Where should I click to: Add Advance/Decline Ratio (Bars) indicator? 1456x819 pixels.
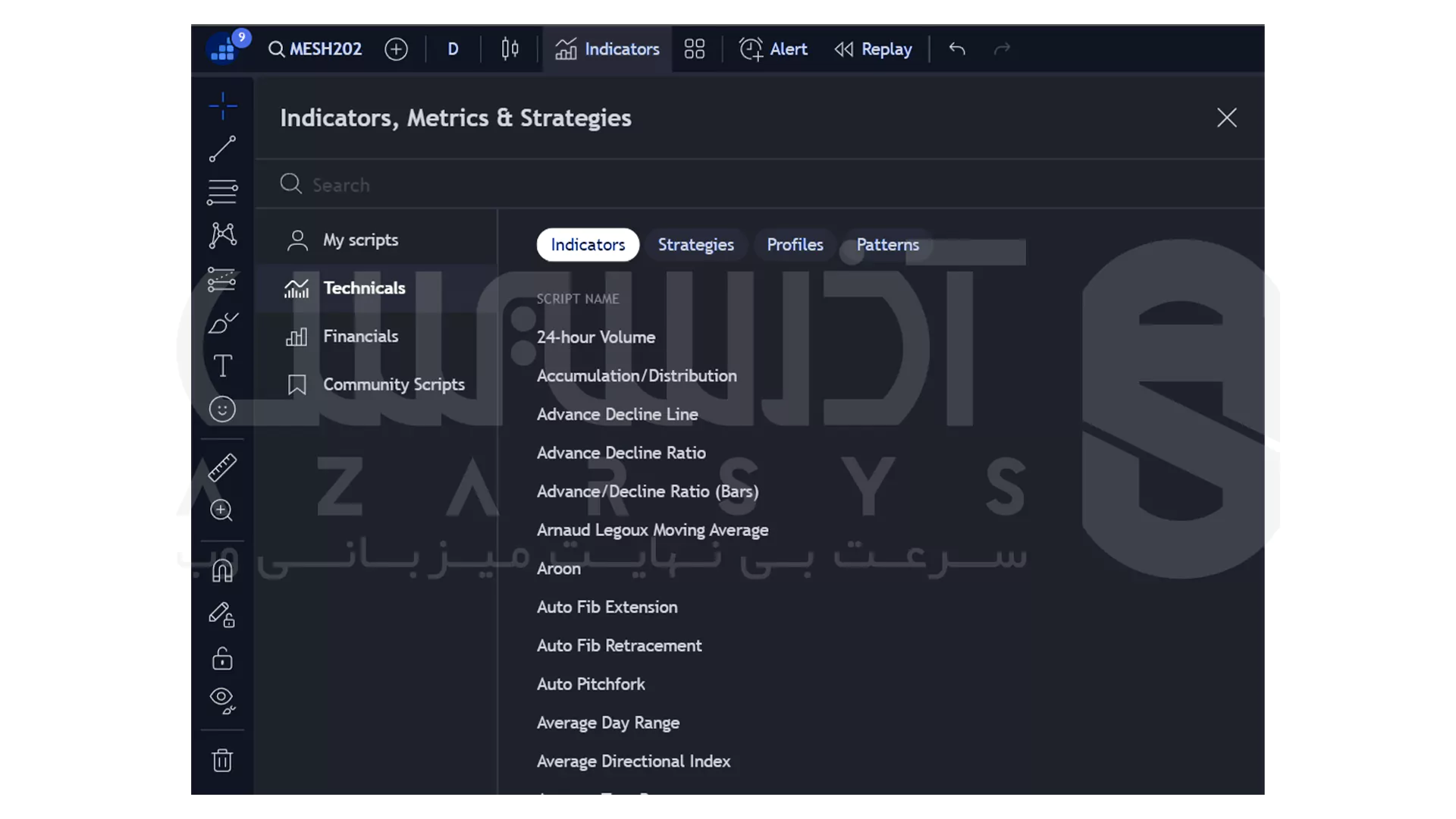point(648,492)
